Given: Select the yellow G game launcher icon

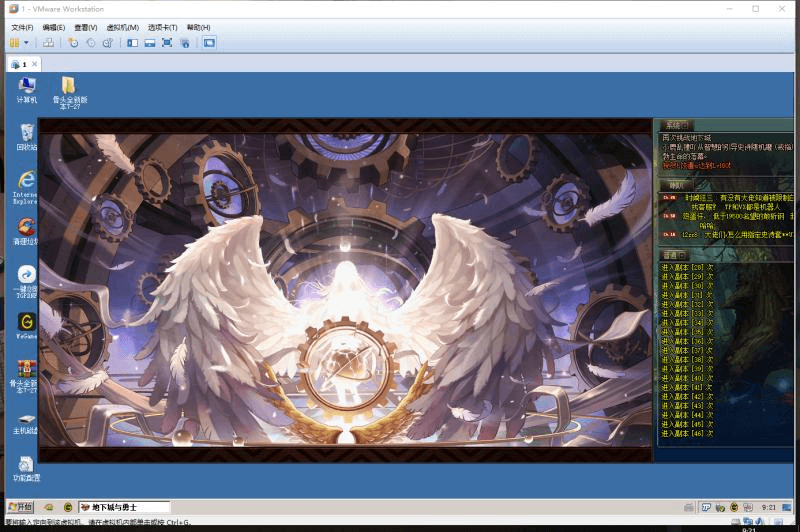Looking at the screenshot, I should coord(27,325).
